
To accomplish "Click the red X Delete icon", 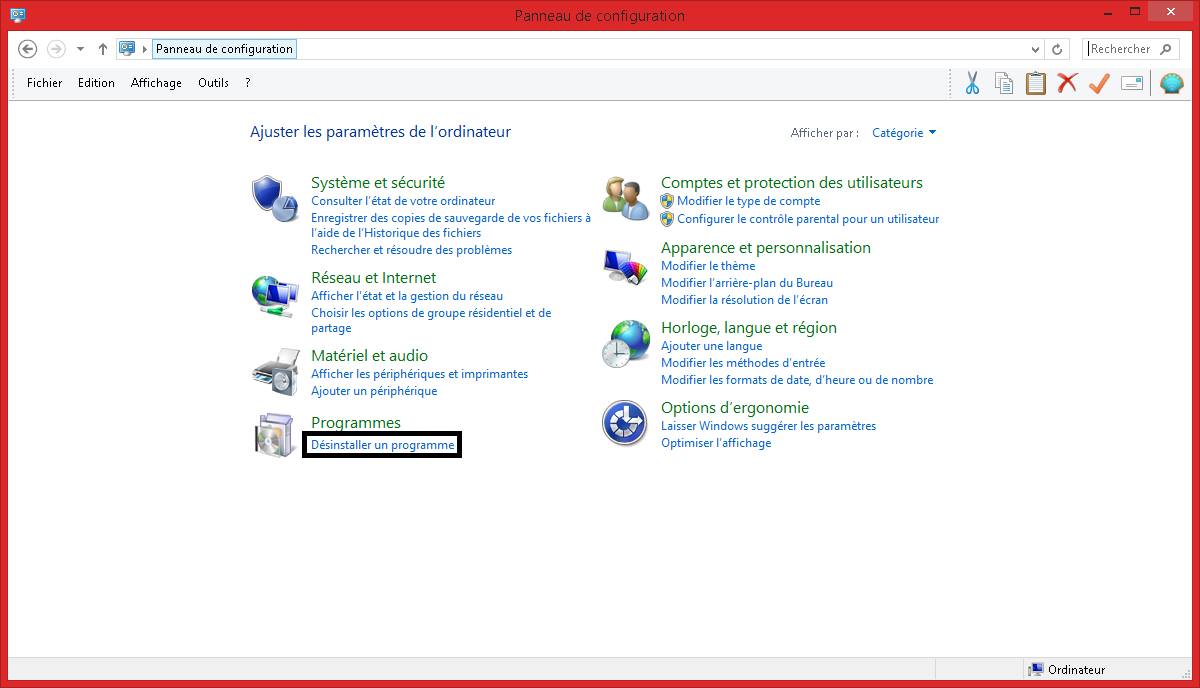I will [x=1067, y=83].
